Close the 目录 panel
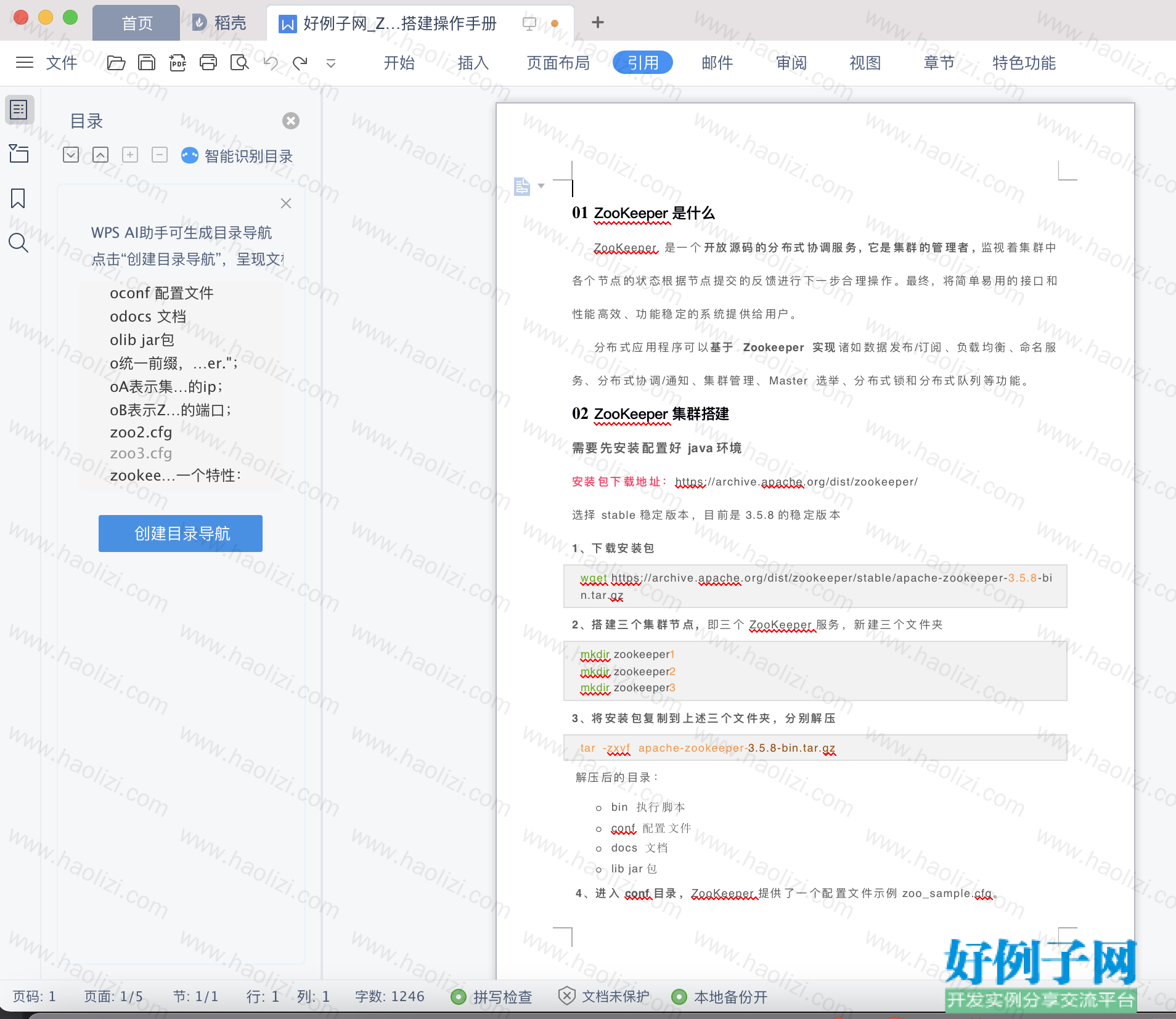The image size is (1176, 1019). pos(291,121)
